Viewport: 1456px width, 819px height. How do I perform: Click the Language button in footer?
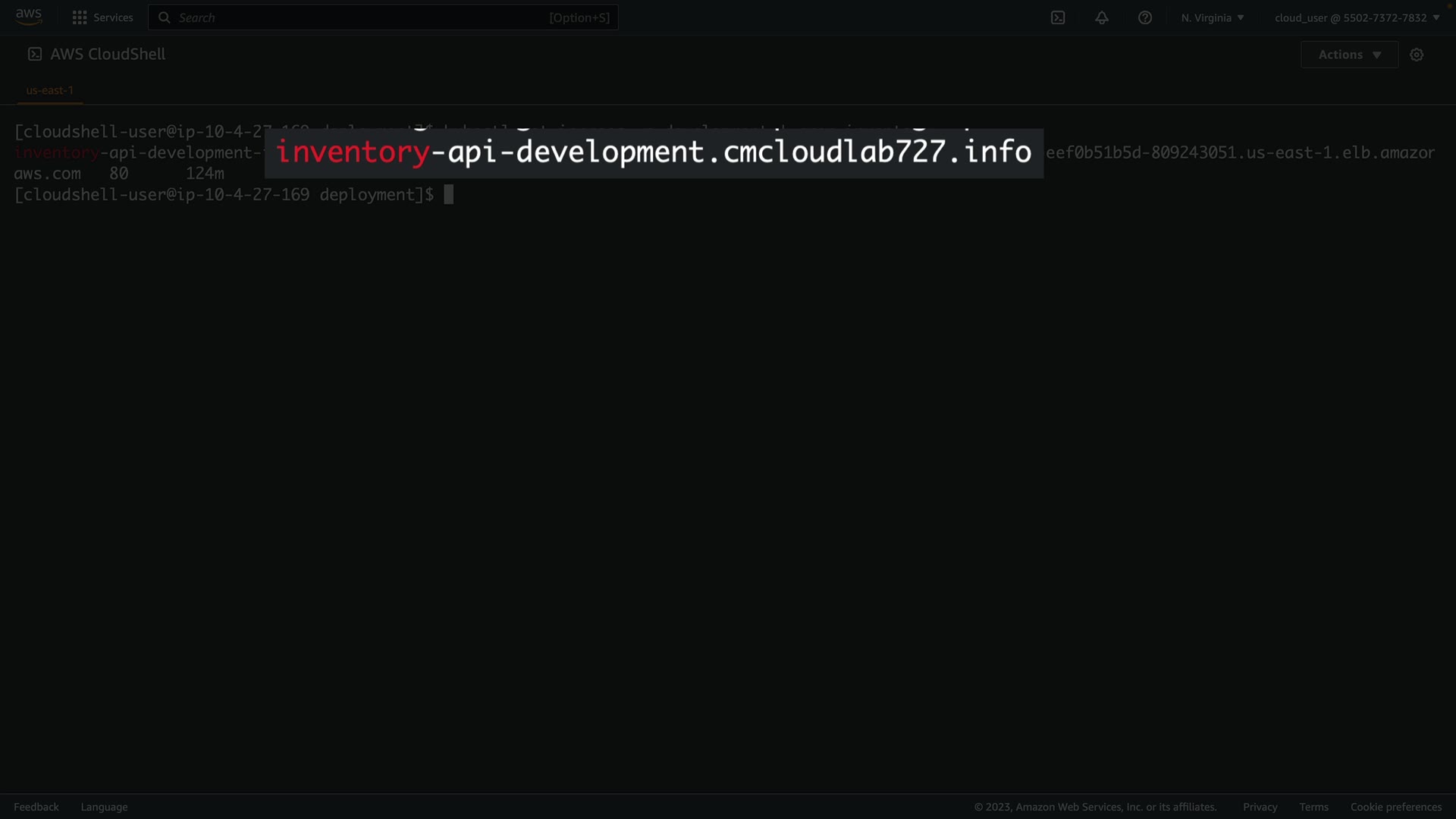(x=104, y=807)
